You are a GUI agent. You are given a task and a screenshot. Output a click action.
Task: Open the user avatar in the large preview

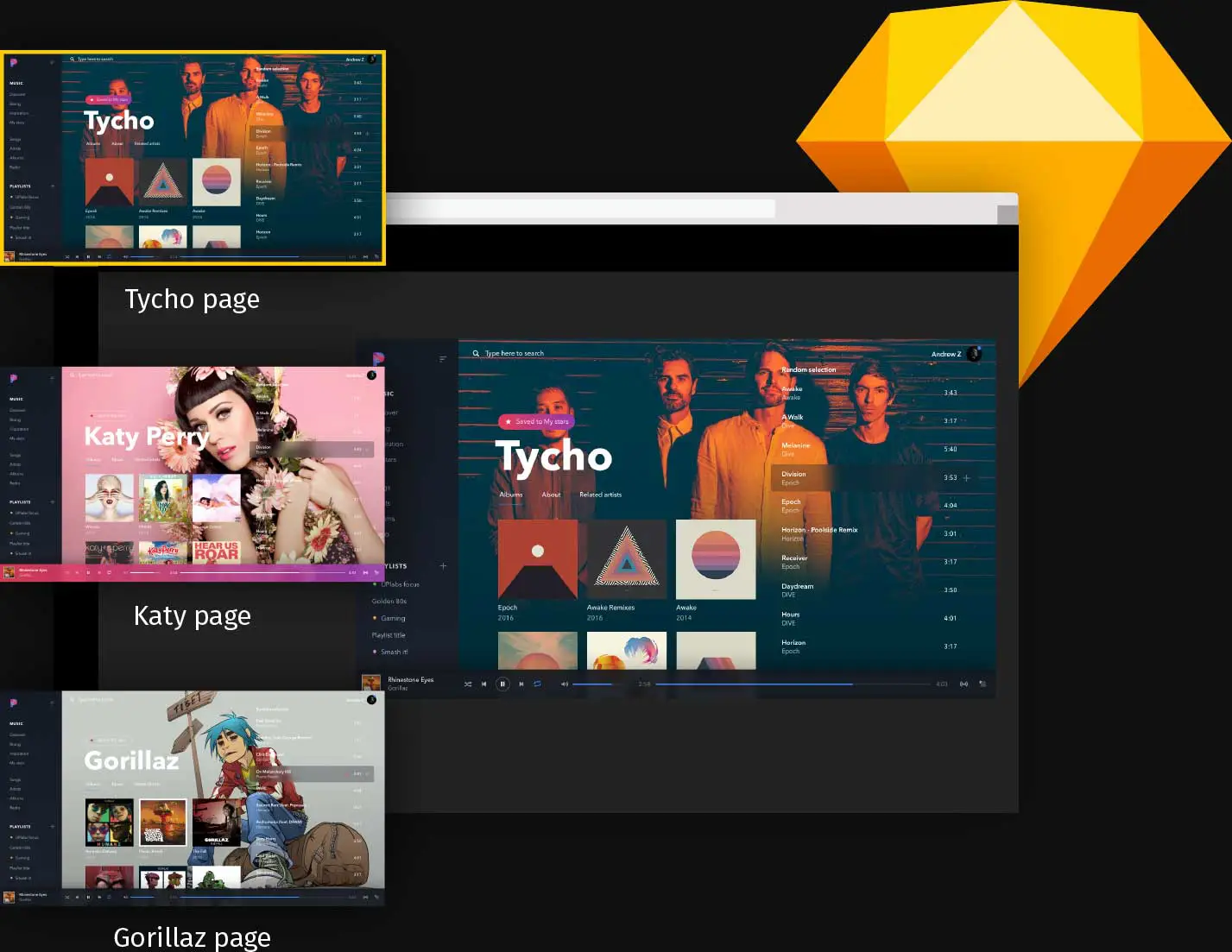[x=975, y=353]
